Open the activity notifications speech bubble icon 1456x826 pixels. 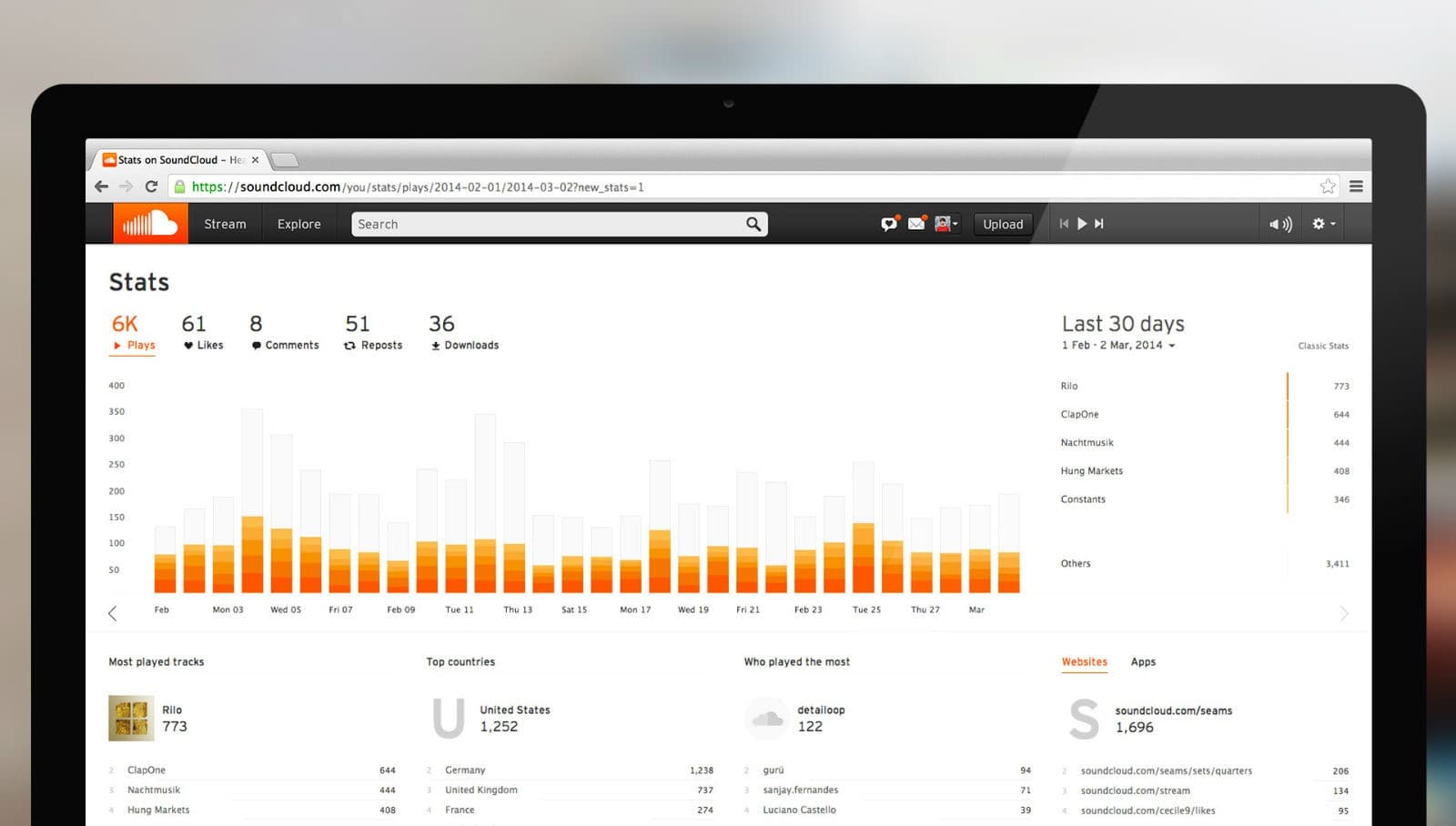pos(889,224)
